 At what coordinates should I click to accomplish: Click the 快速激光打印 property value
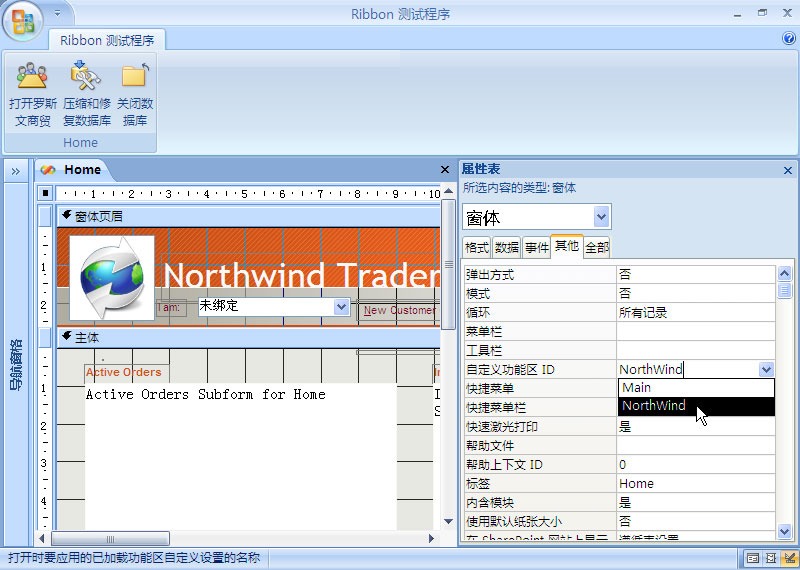click(696, 427)
